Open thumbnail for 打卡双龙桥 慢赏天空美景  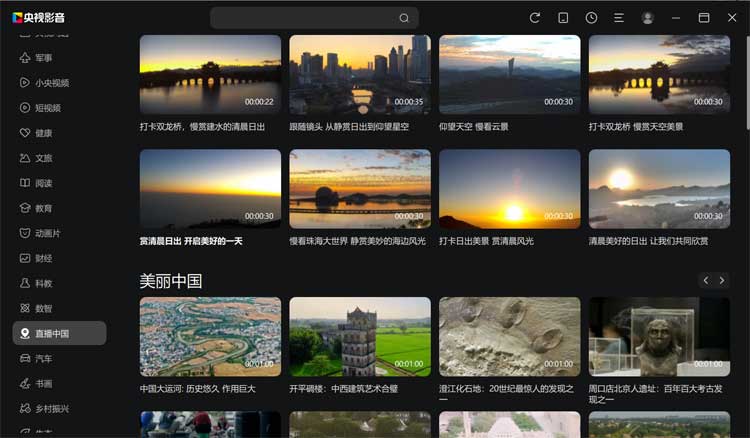click(x=659, y=74)
